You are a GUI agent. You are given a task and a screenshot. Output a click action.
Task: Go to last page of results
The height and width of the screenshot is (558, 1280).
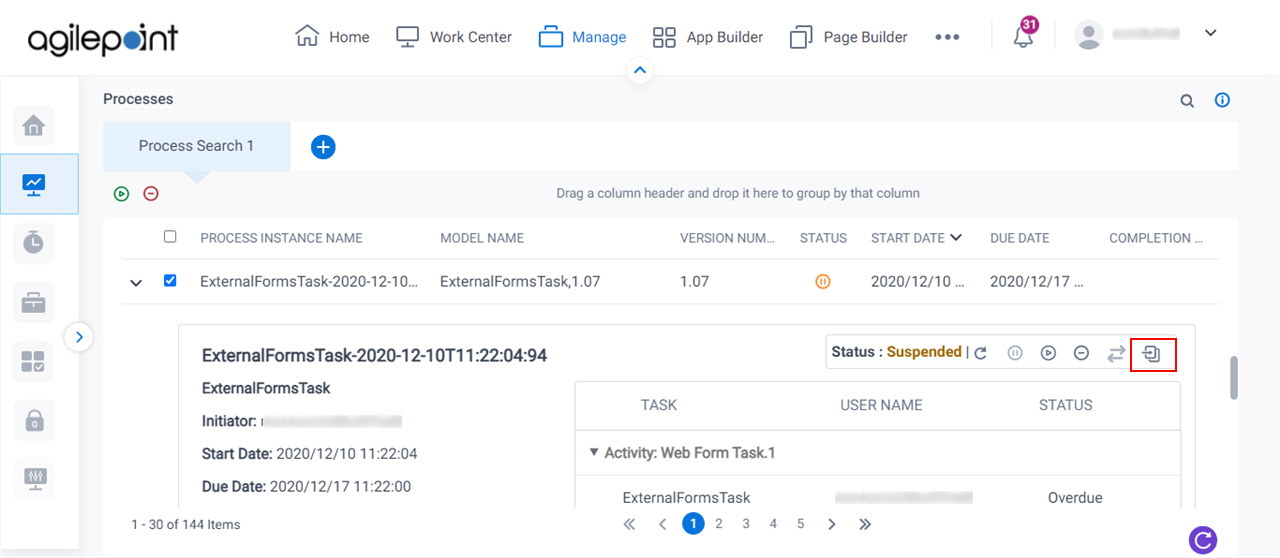pos(865,524)
